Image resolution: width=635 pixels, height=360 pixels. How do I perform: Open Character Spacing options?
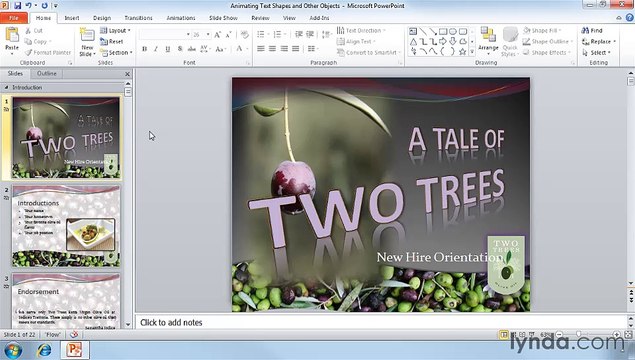[205, 49]
